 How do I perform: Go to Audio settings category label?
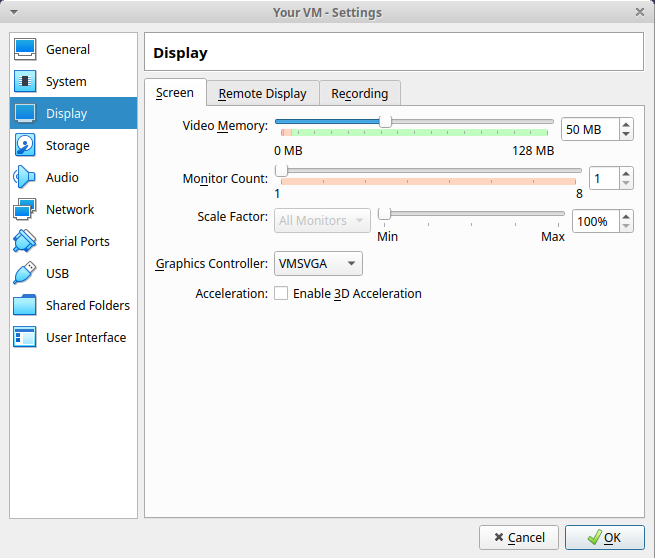(x=62, y=178)
